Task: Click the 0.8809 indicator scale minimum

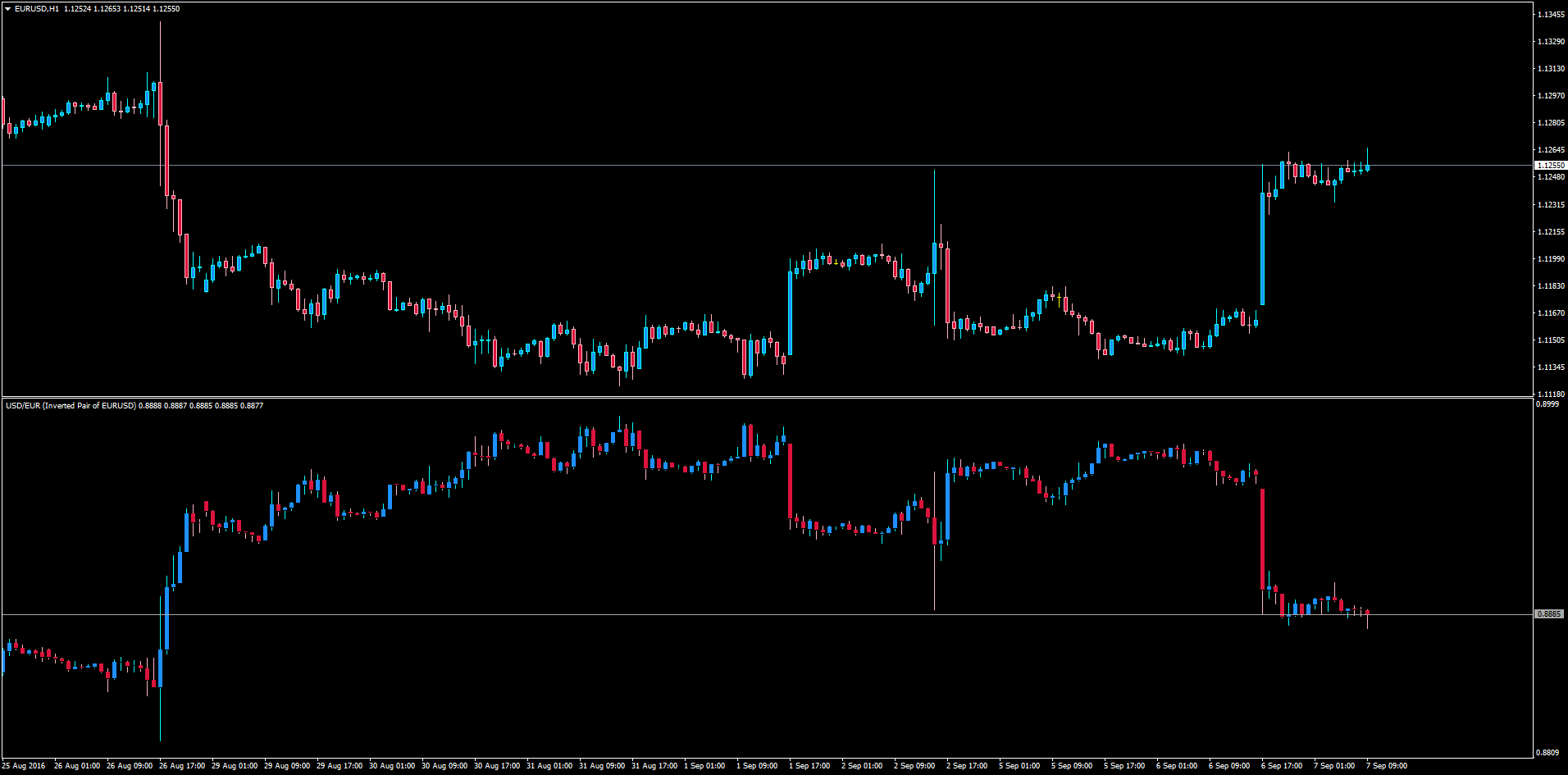Action: coord(1547,753)
